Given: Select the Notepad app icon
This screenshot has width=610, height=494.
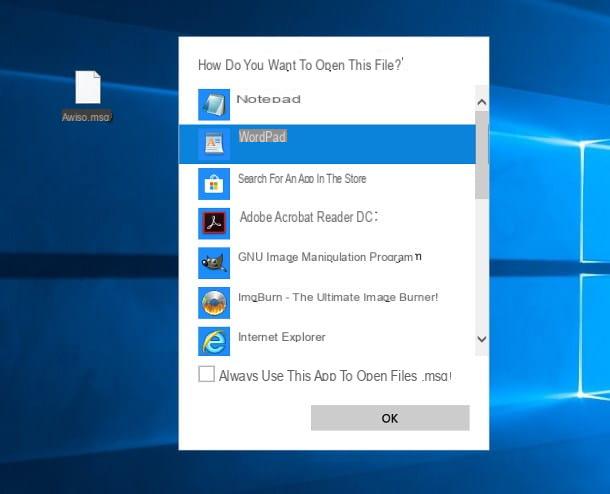Looking at the screenshot, I should tap(214, 105).
